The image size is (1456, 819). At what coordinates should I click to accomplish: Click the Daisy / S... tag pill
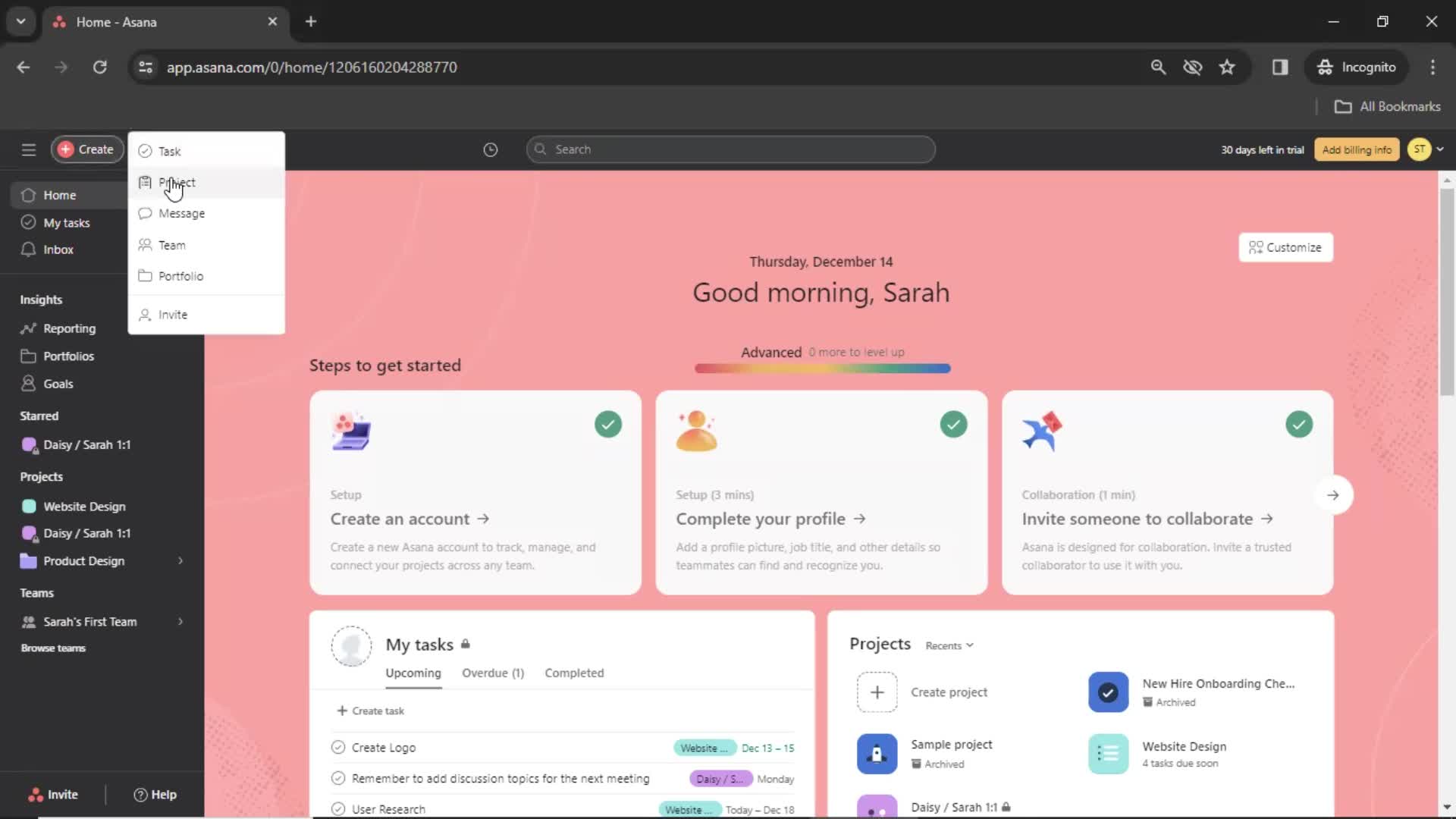tap(720, 779)
